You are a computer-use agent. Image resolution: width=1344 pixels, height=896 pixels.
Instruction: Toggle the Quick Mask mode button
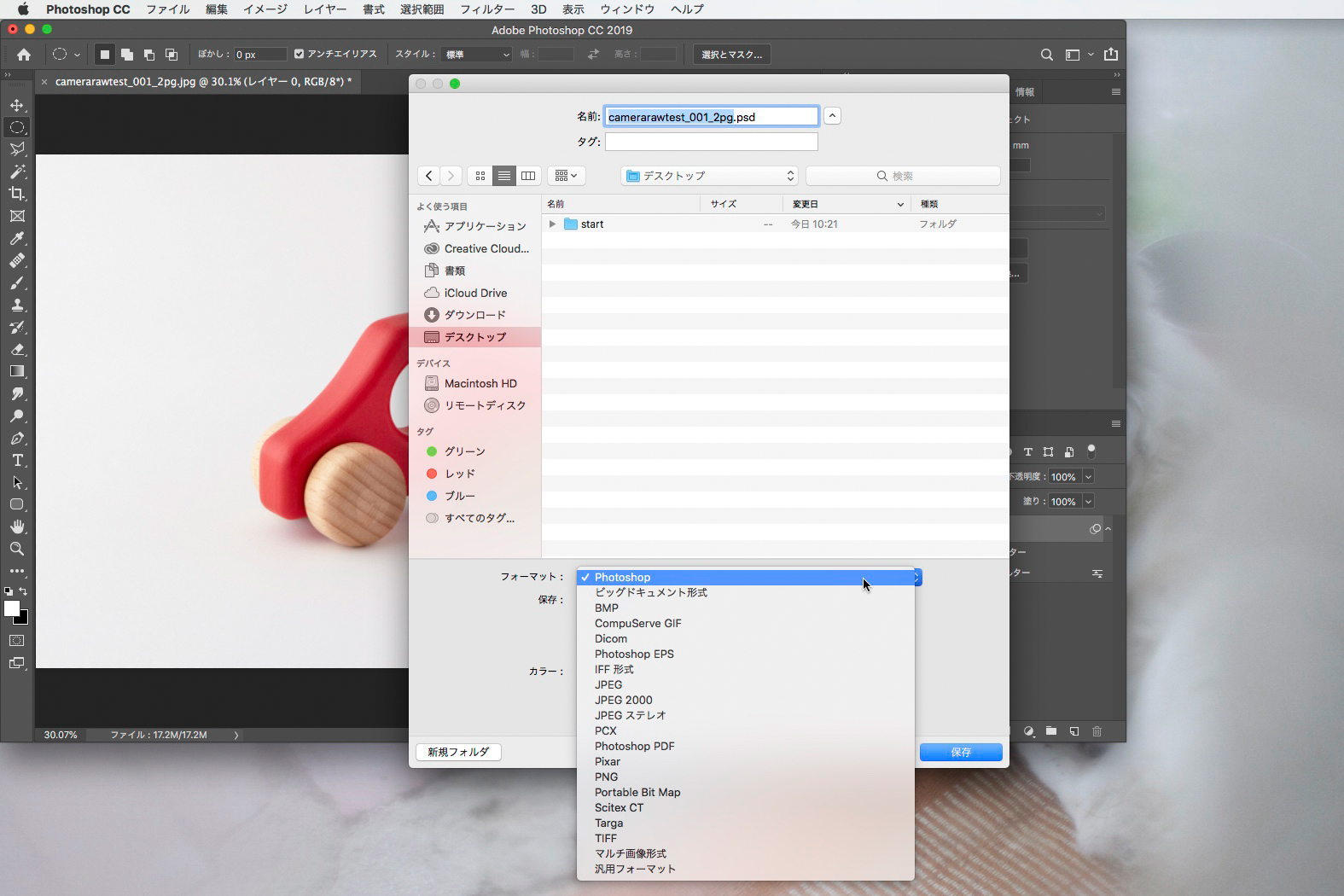(x=17, y=641)
